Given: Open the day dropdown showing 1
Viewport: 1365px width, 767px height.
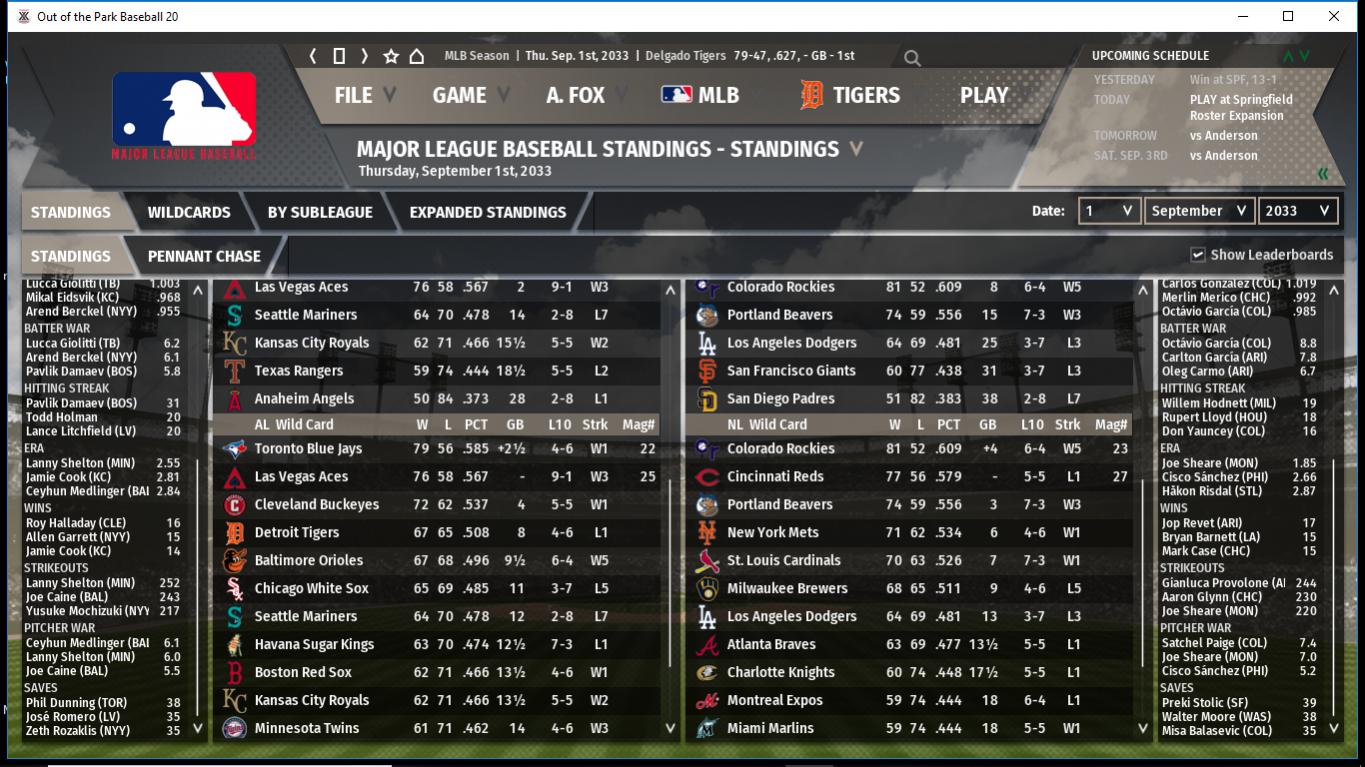Looking at the screenshot, I should click(x=1108, y=211).
